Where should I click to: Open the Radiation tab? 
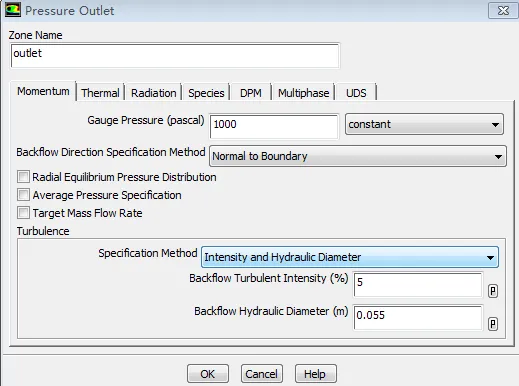pos(153,93)
